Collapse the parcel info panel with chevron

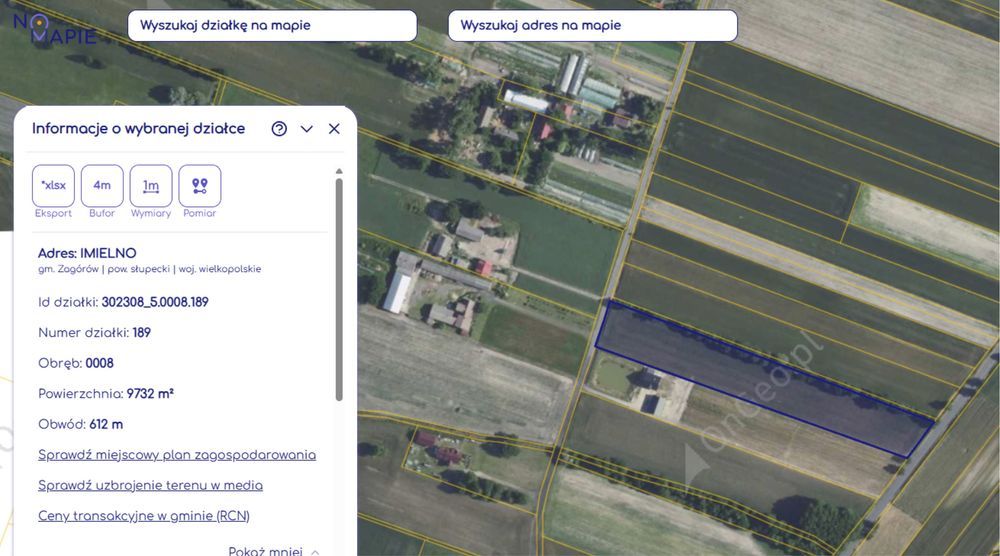307,129
